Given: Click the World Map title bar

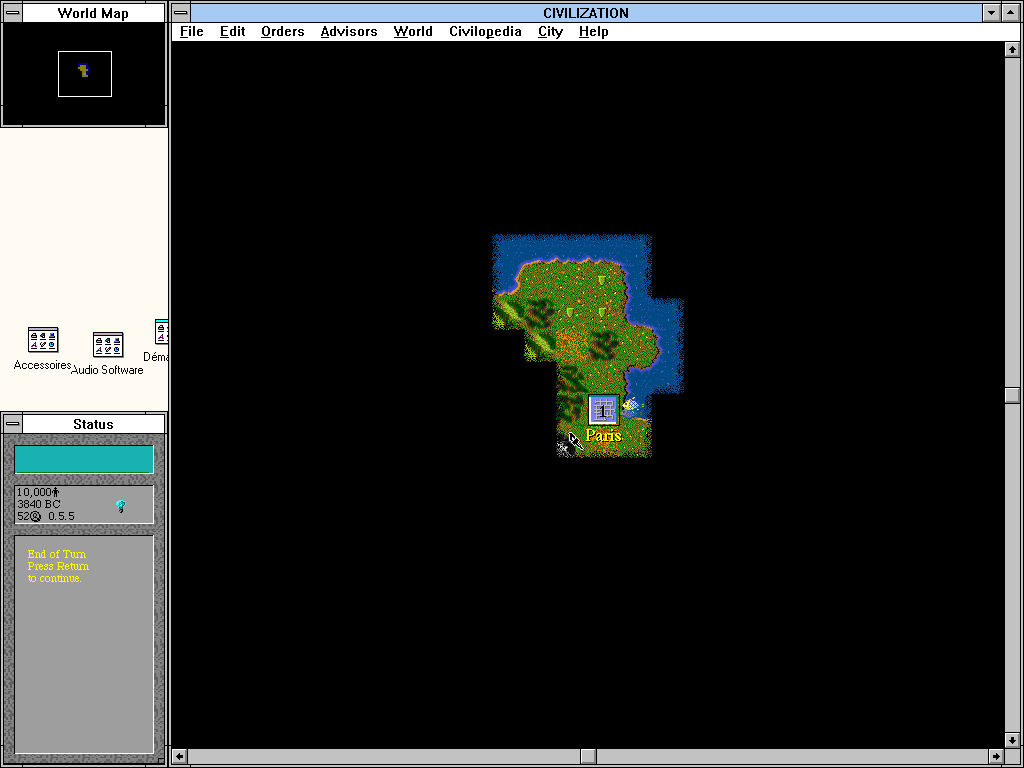Looking at the screenshot, I should [x=93, y=13].
